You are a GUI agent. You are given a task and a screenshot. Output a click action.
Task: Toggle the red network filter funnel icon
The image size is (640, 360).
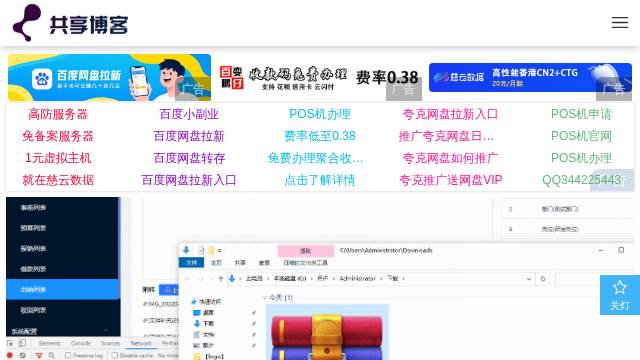pos(39,356)
